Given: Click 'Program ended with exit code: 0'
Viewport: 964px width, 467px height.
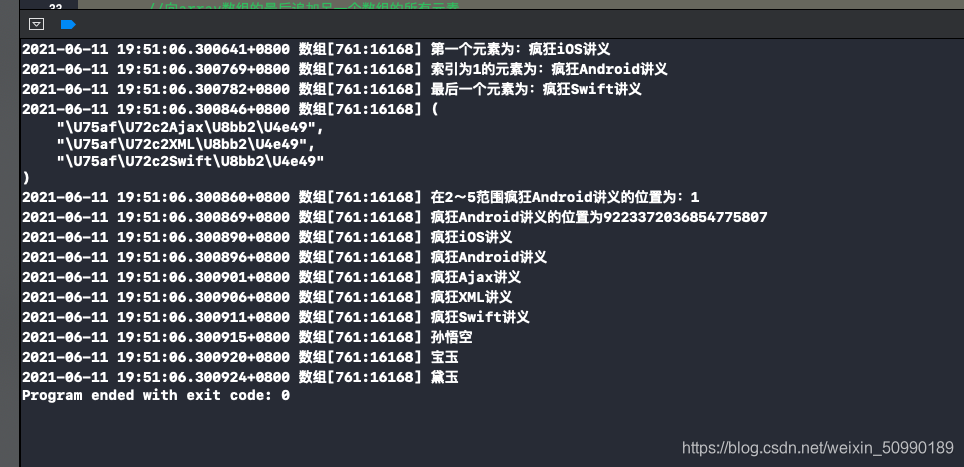Looking at the screenshot, I should point(156,395).
